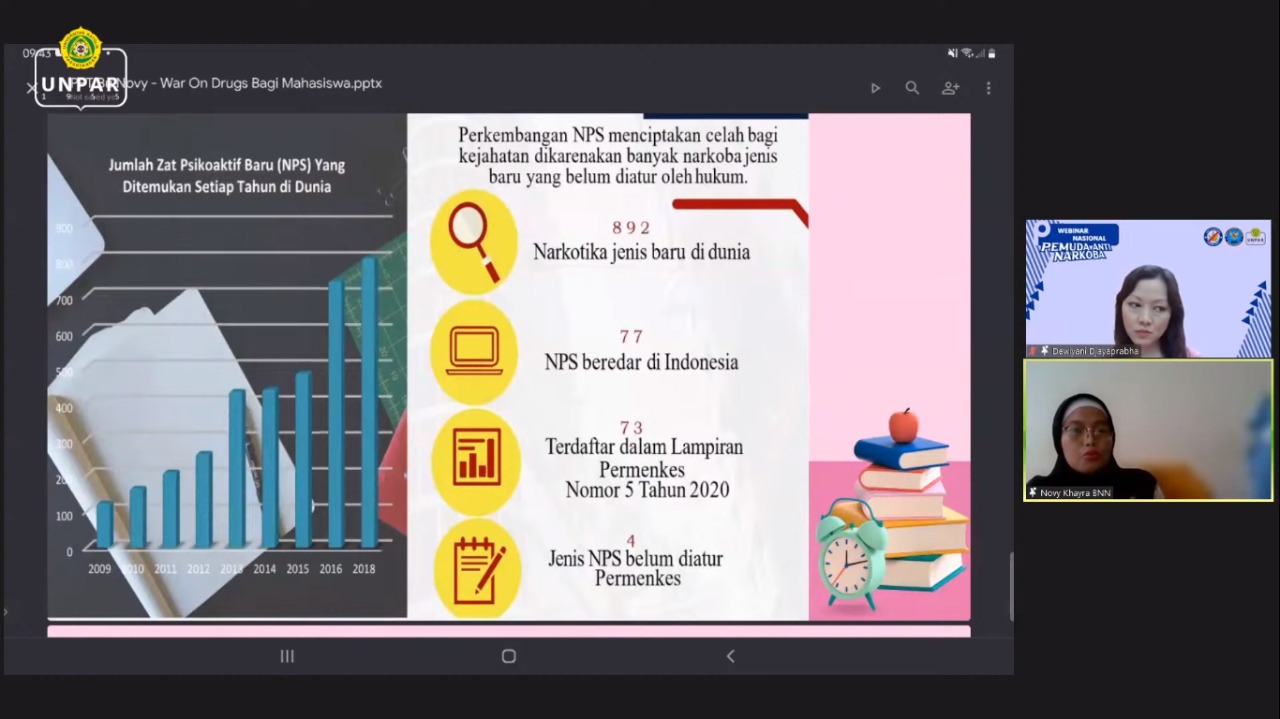
Task: Click the share/add person icon
Action: 950,88
